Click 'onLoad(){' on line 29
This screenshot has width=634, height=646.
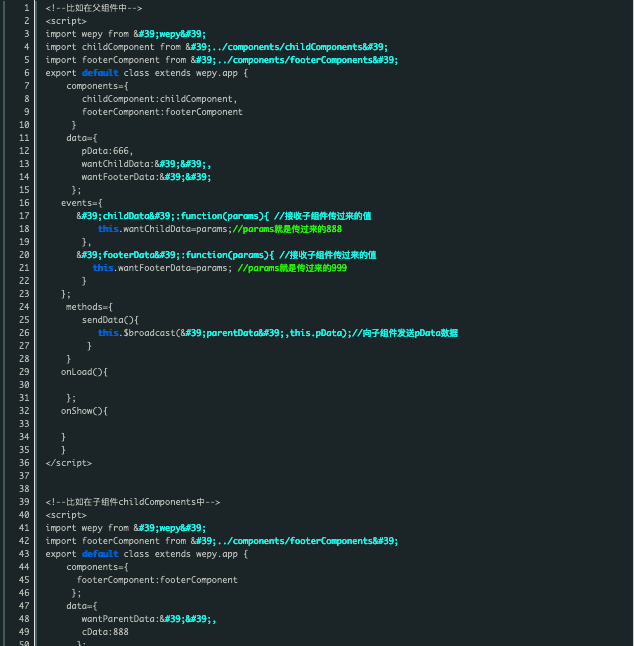pos(84,372)
